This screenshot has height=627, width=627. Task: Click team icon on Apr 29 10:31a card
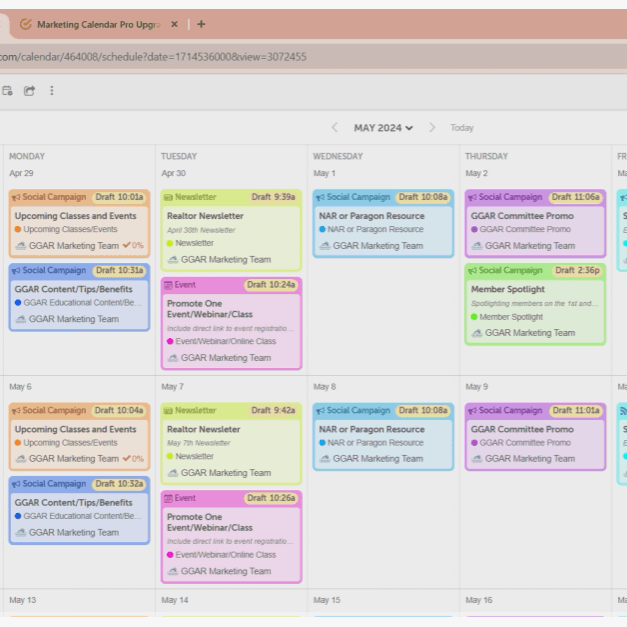tap(21, 319)
